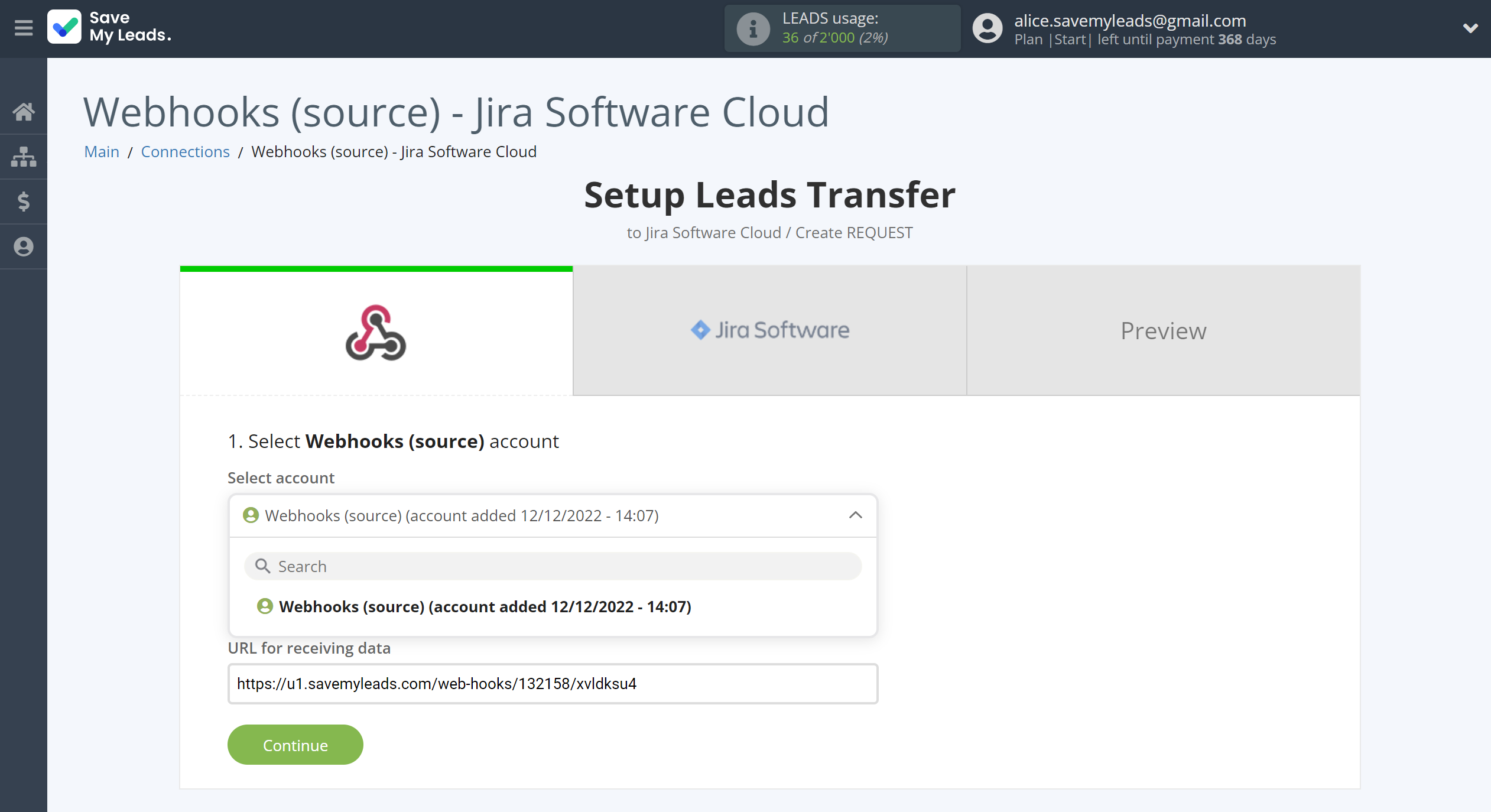Select the Webhooks source tab
The width and height of the screenshot is (1491, 812).
[376, 331]
